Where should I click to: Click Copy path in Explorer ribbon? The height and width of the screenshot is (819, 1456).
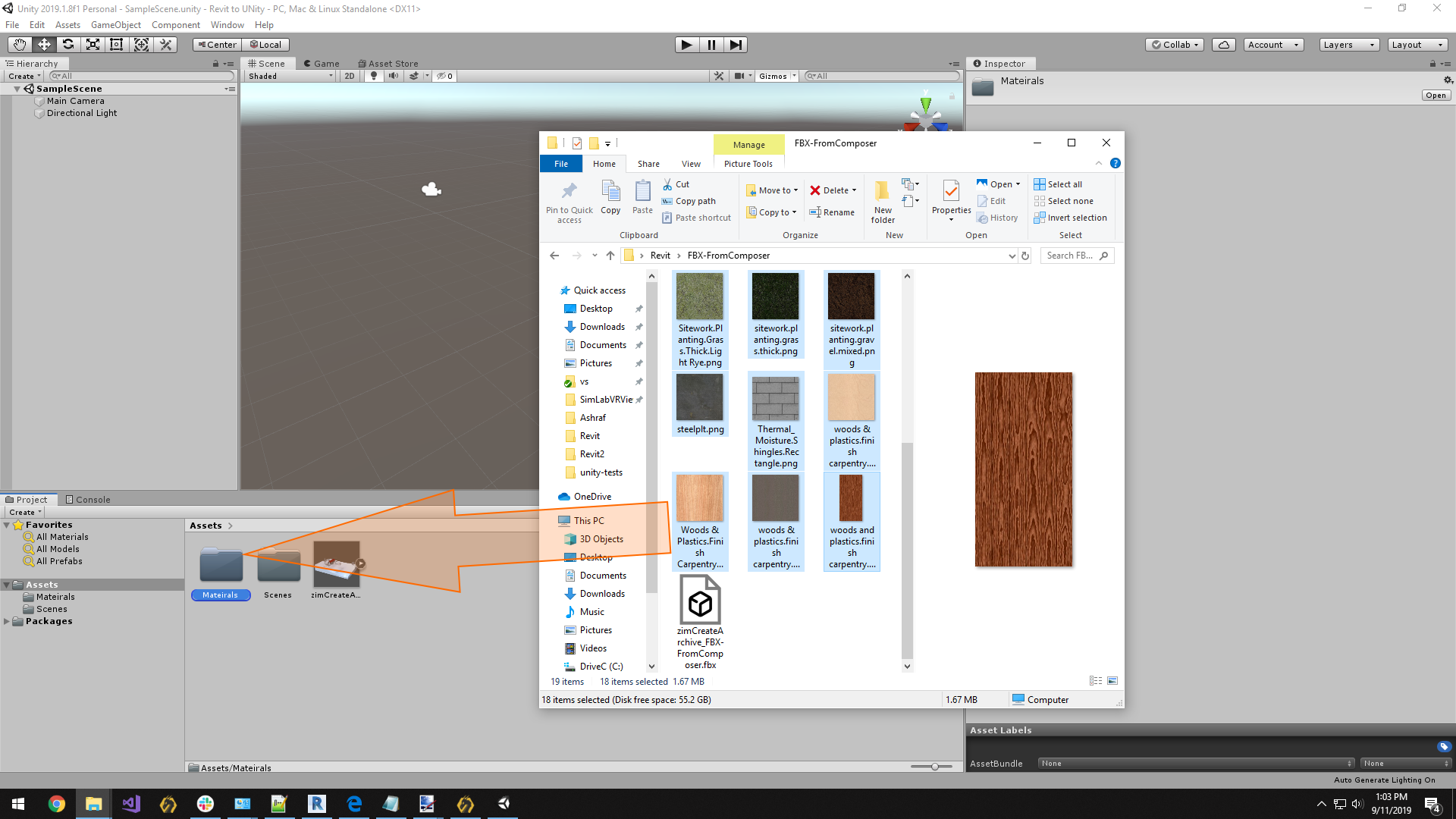pos(689,201)
